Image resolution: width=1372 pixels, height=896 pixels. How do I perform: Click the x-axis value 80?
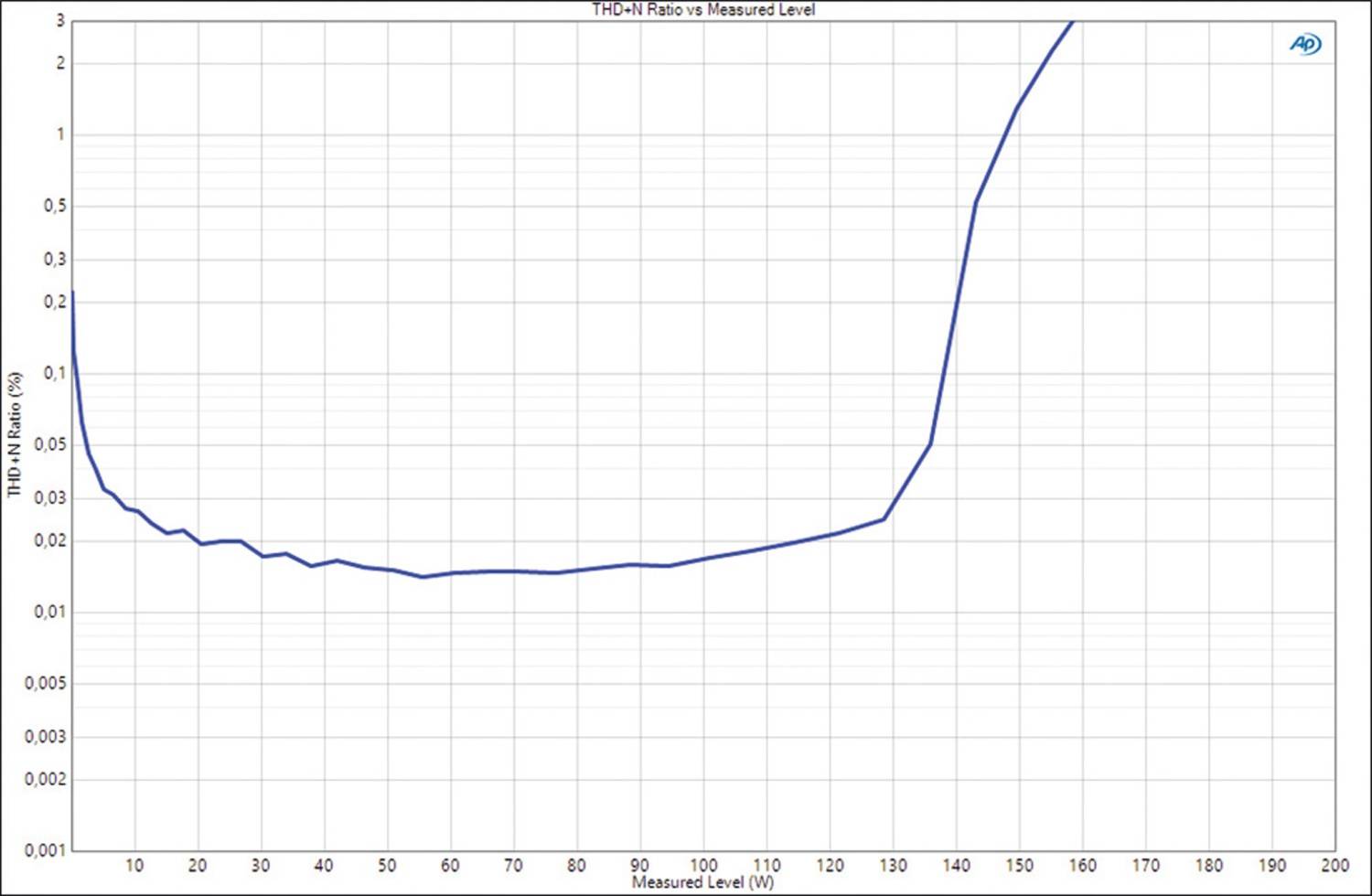point(576,865)
